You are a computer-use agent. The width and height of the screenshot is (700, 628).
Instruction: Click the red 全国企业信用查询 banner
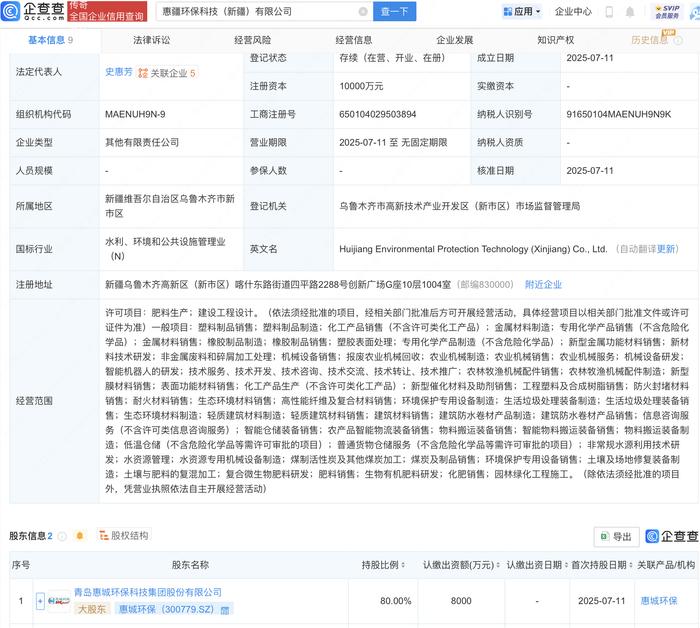(107, 12)
